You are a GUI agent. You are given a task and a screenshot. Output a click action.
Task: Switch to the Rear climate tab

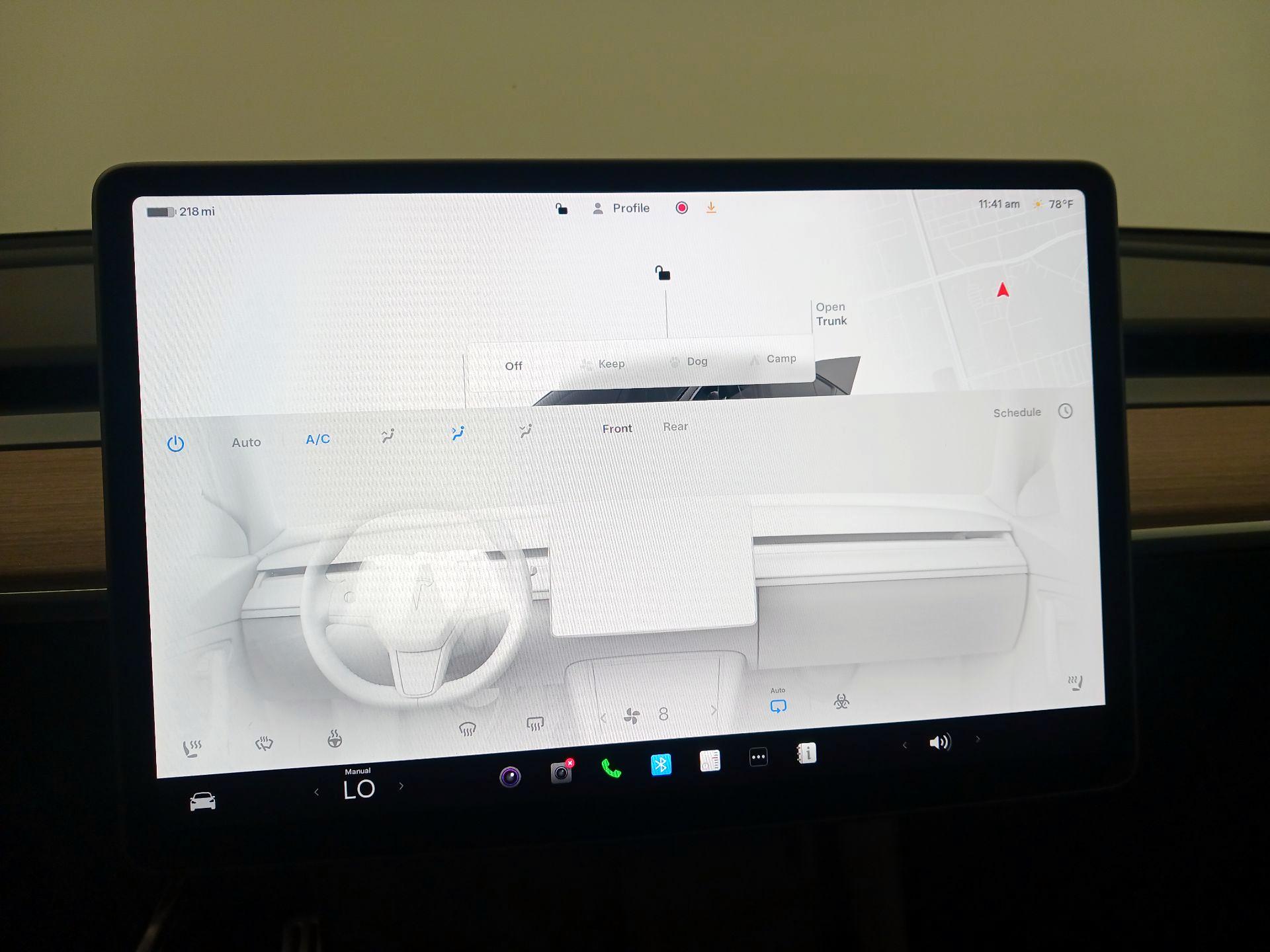click(x=675, y=426)
